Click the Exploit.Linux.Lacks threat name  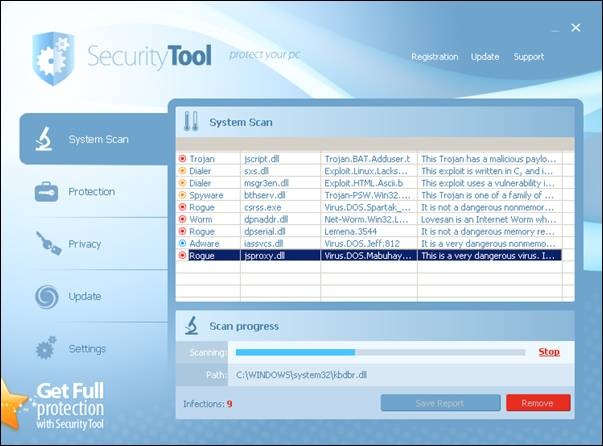[366, 171]
